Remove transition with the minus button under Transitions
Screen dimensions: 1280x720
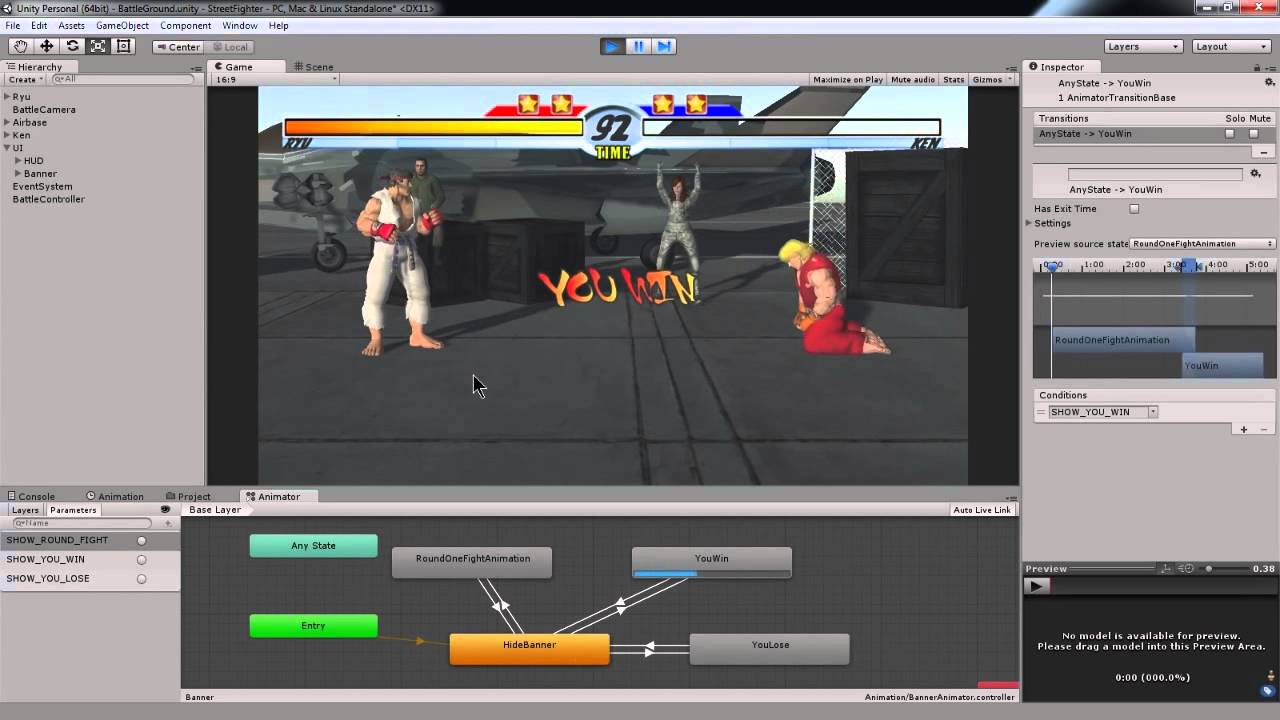click(x=1264, y=152)
